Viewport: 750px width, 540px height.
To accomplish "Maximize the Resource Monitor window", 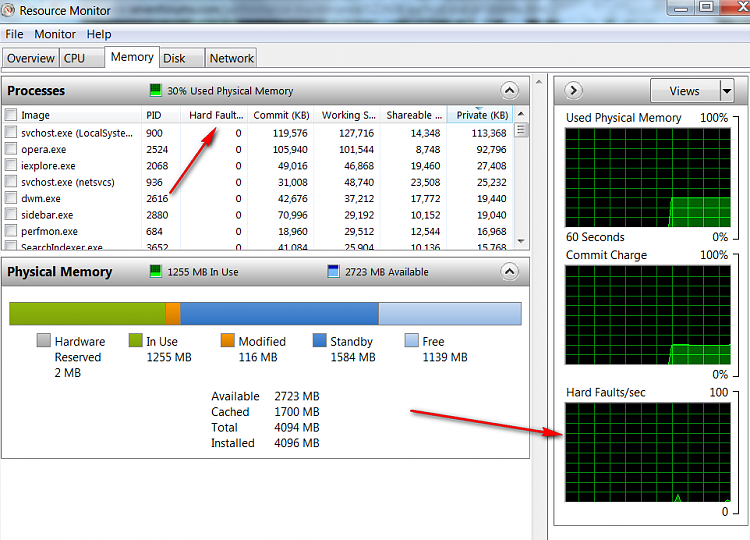I will pos(706,7).
